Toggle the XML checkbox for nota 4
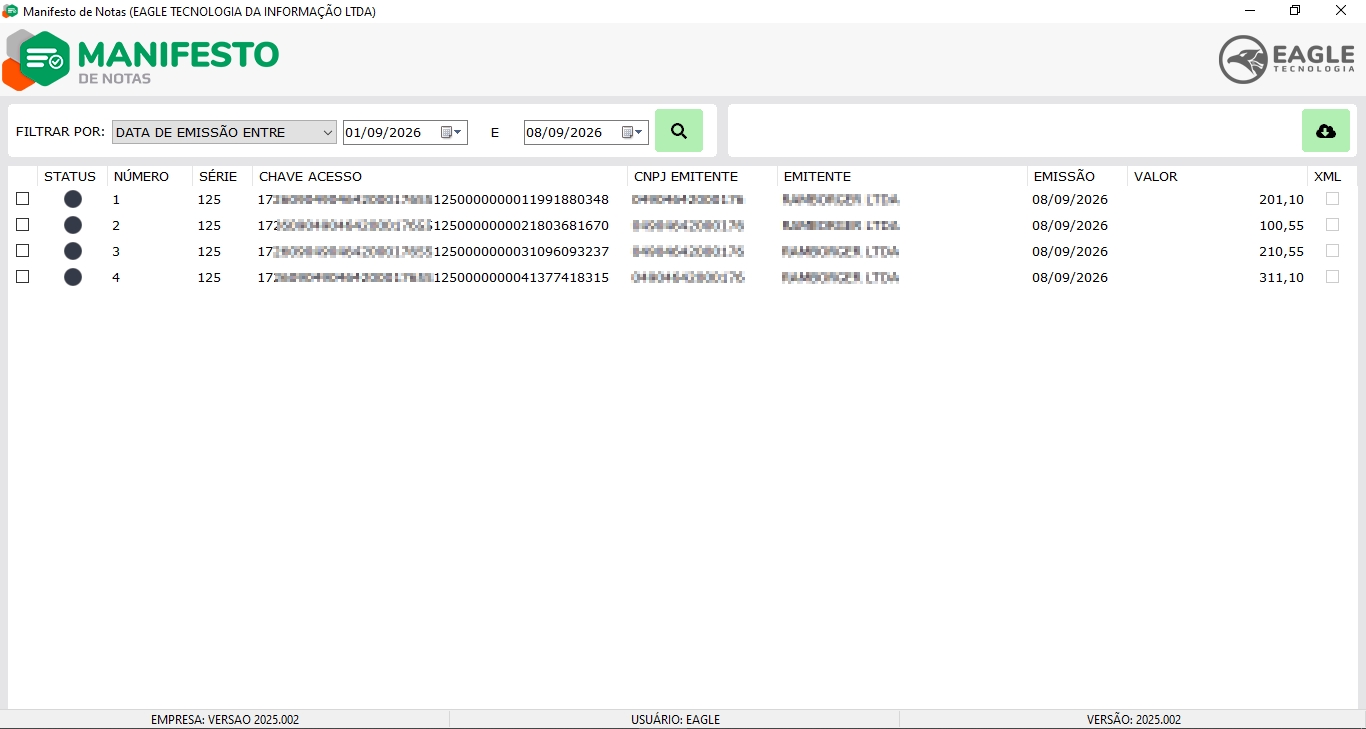Image resolution: width=1366 pixels, height=729 pixels. tap(1332, 277)
